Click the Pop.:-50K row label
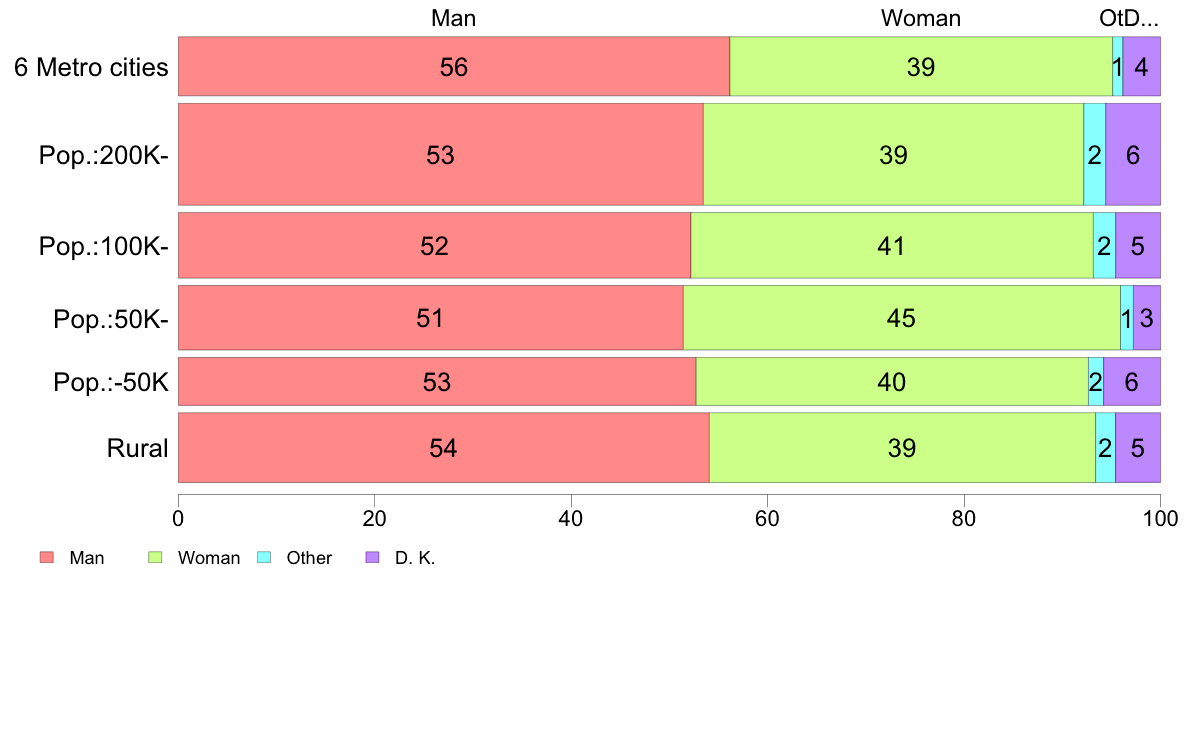This screenshot has height=736, width=1188. click(111, 381)
